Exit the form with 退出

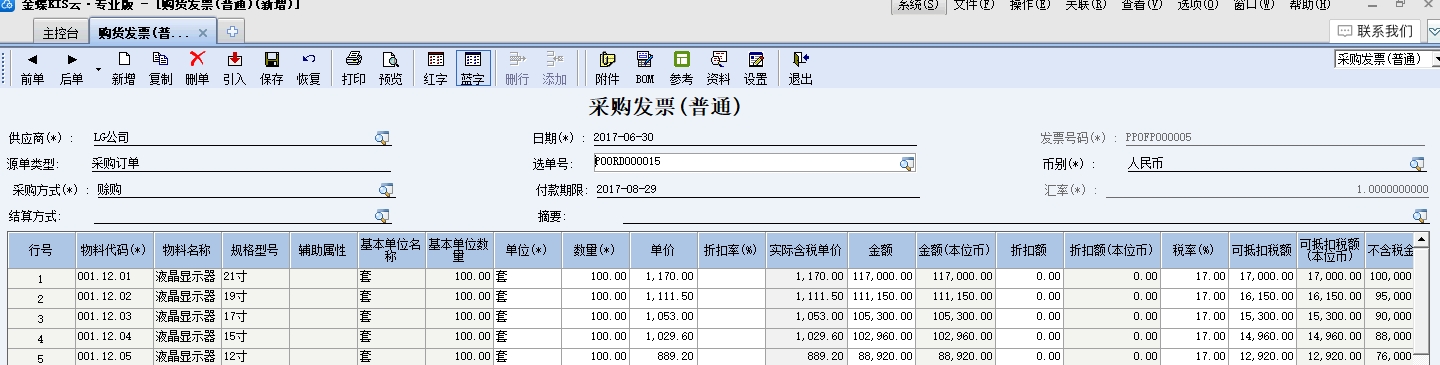pos(800,69)
